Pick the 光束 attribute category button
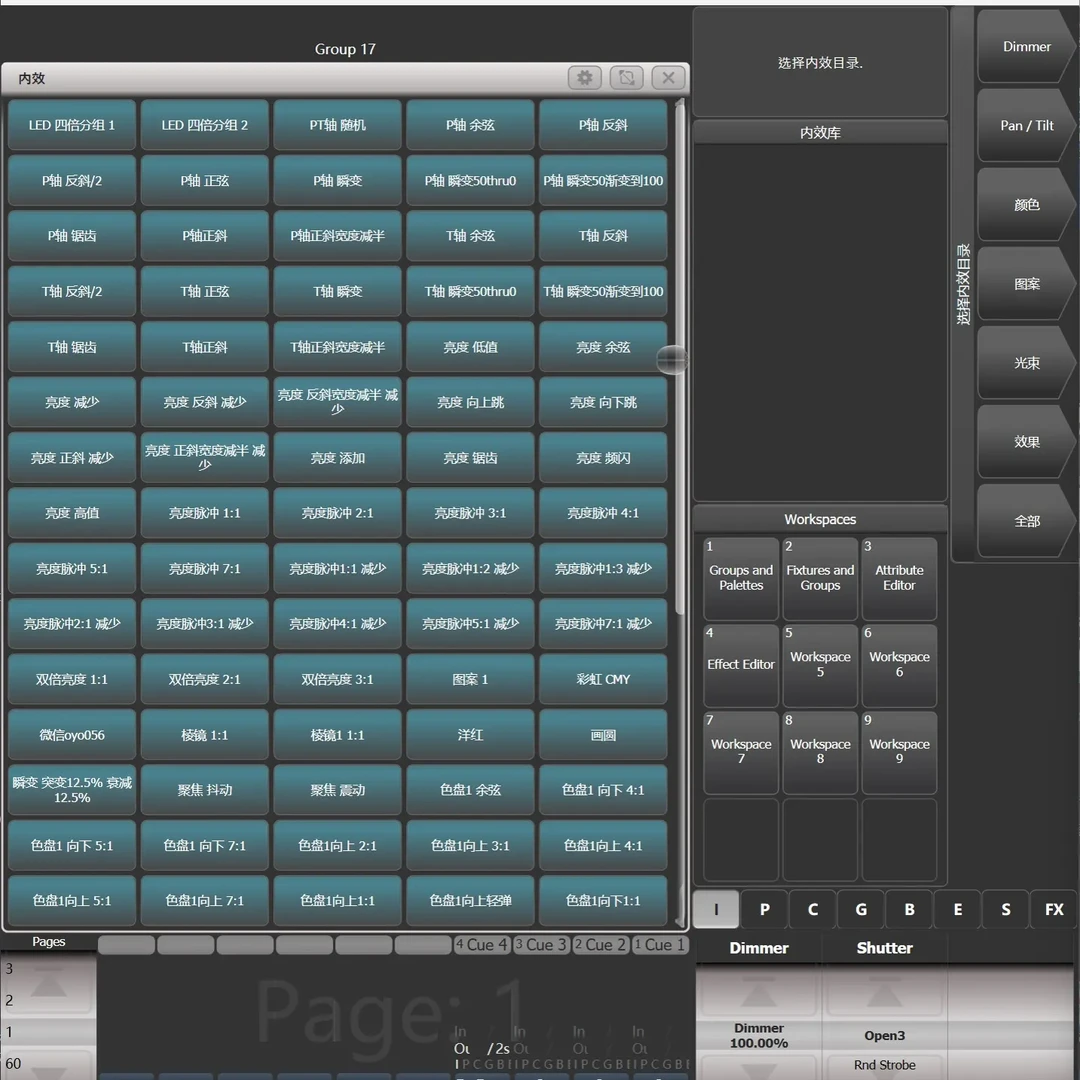 tap(1026, 363)
